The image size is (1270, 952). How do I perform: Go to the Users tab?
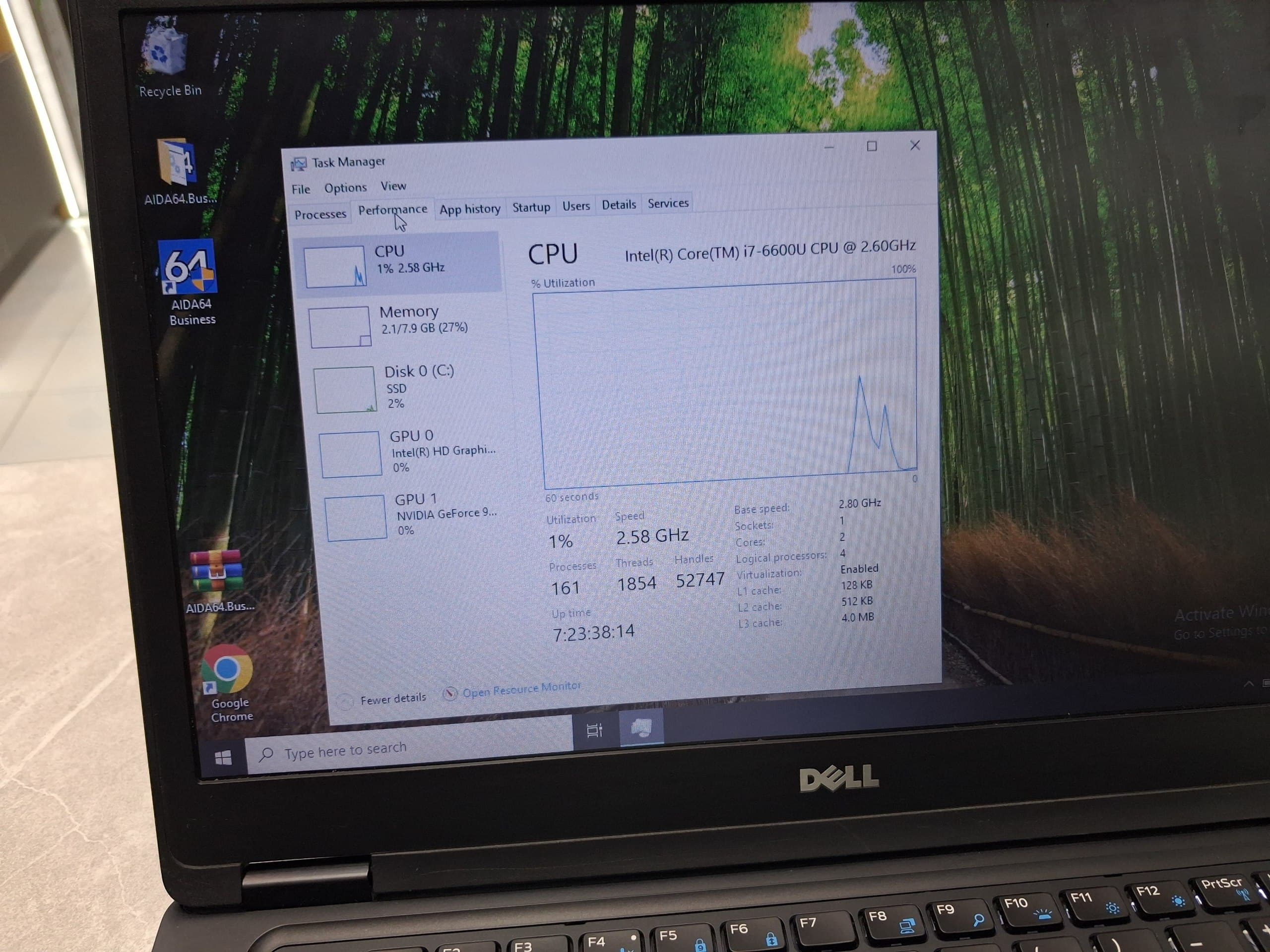pos(576,206)
